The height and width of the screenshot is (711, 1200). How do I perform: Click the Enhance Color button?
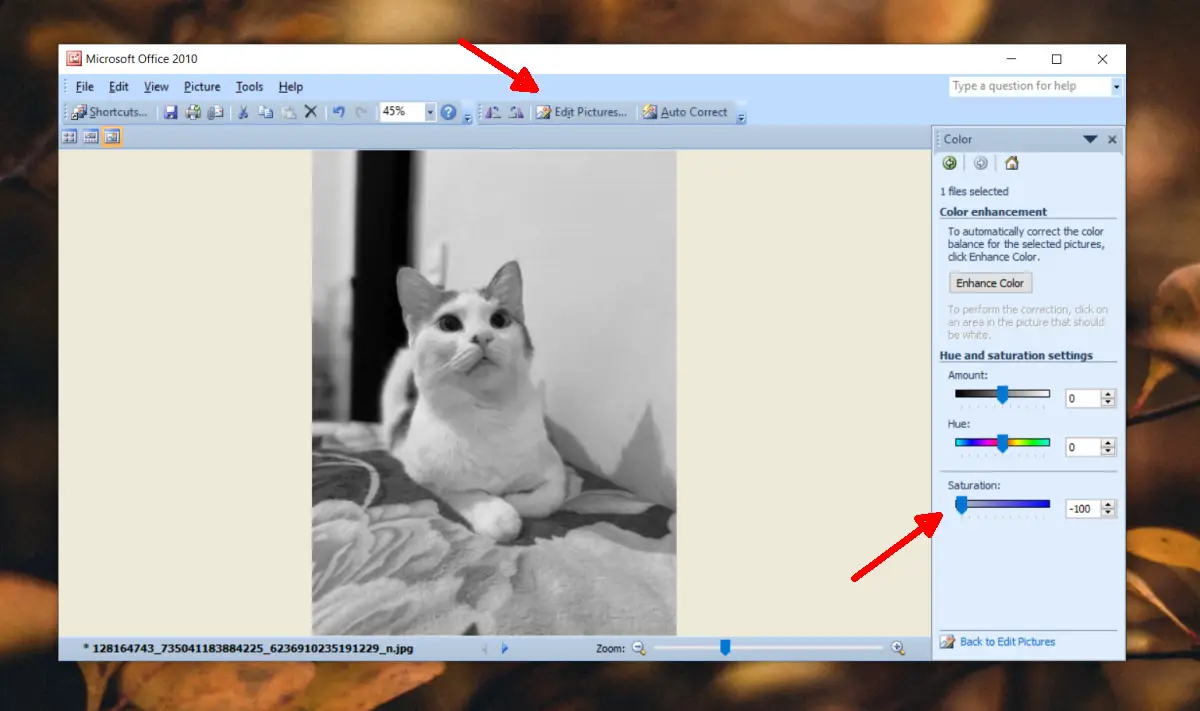(990, 283)
